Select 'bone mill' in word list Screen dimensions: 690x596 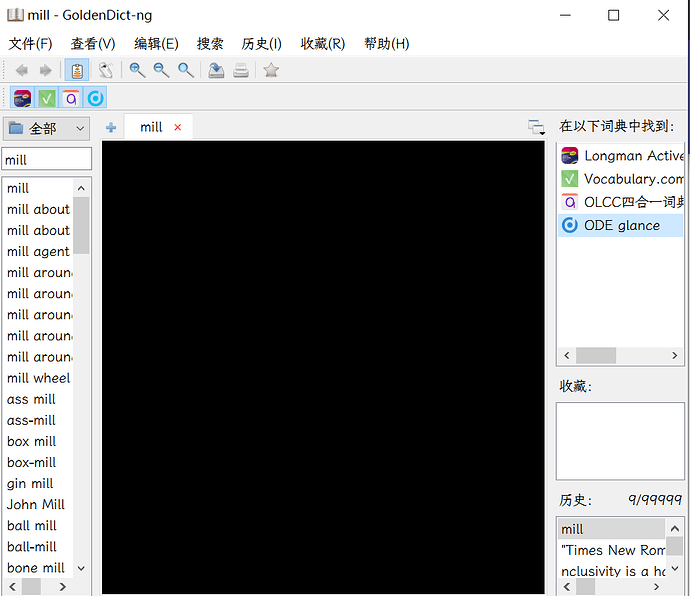point(38,568)
